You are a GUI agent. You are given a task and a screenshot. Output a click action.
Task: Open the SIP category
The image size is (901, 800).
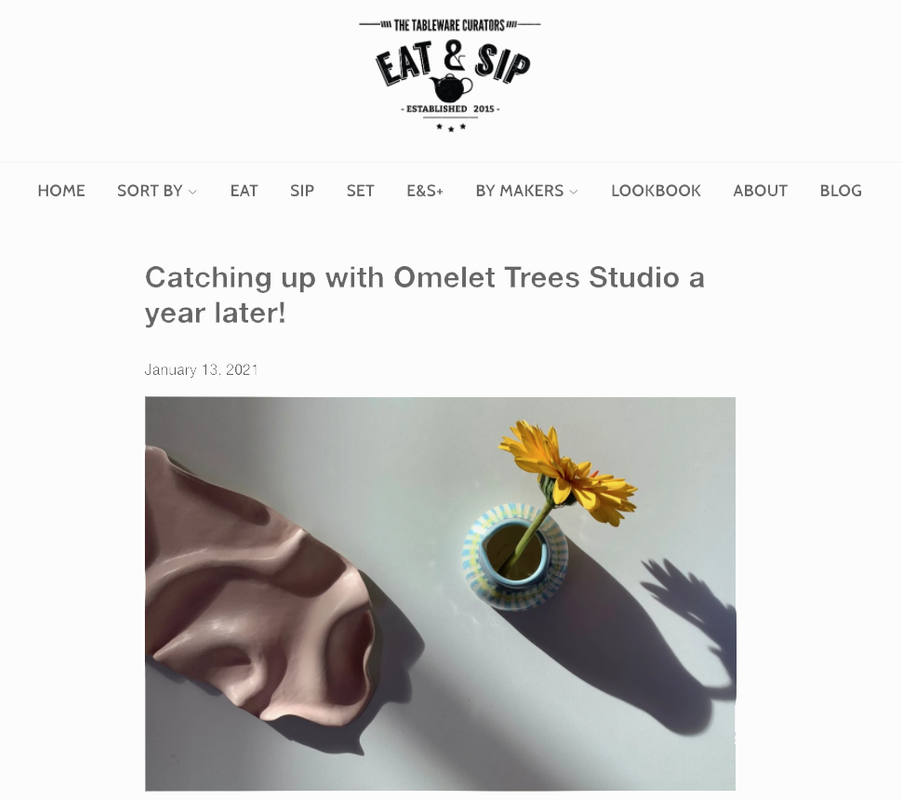click(x=302, y=191)
